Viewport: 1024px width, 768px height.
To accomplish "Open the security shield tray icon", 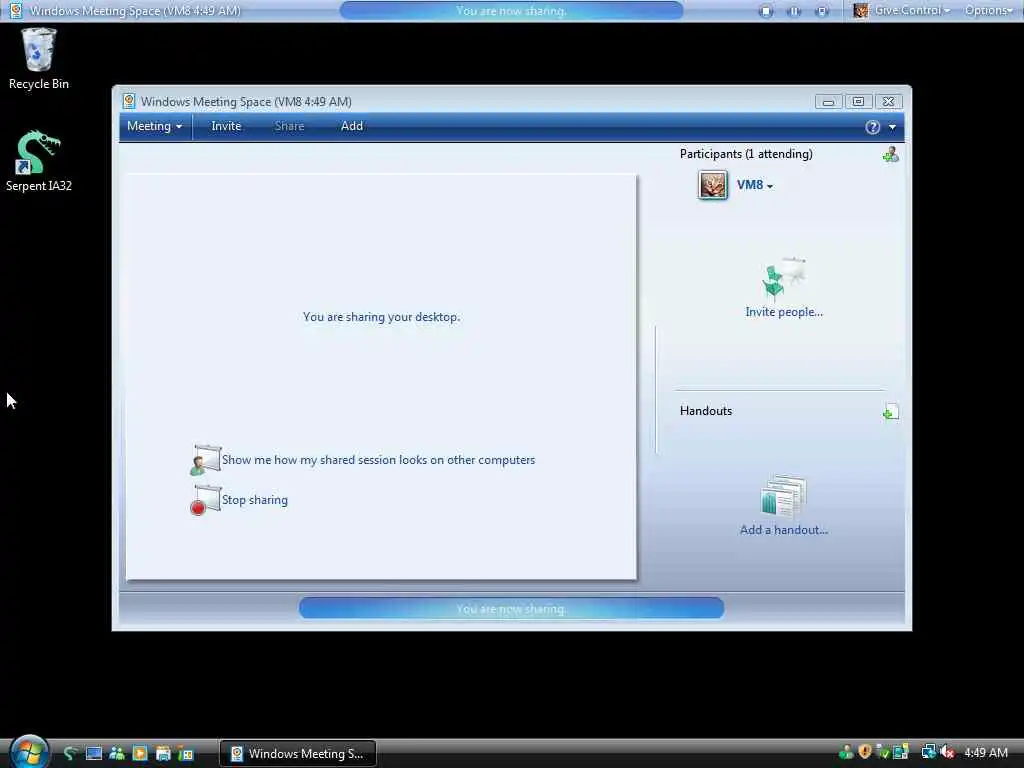I will (865, 752).
